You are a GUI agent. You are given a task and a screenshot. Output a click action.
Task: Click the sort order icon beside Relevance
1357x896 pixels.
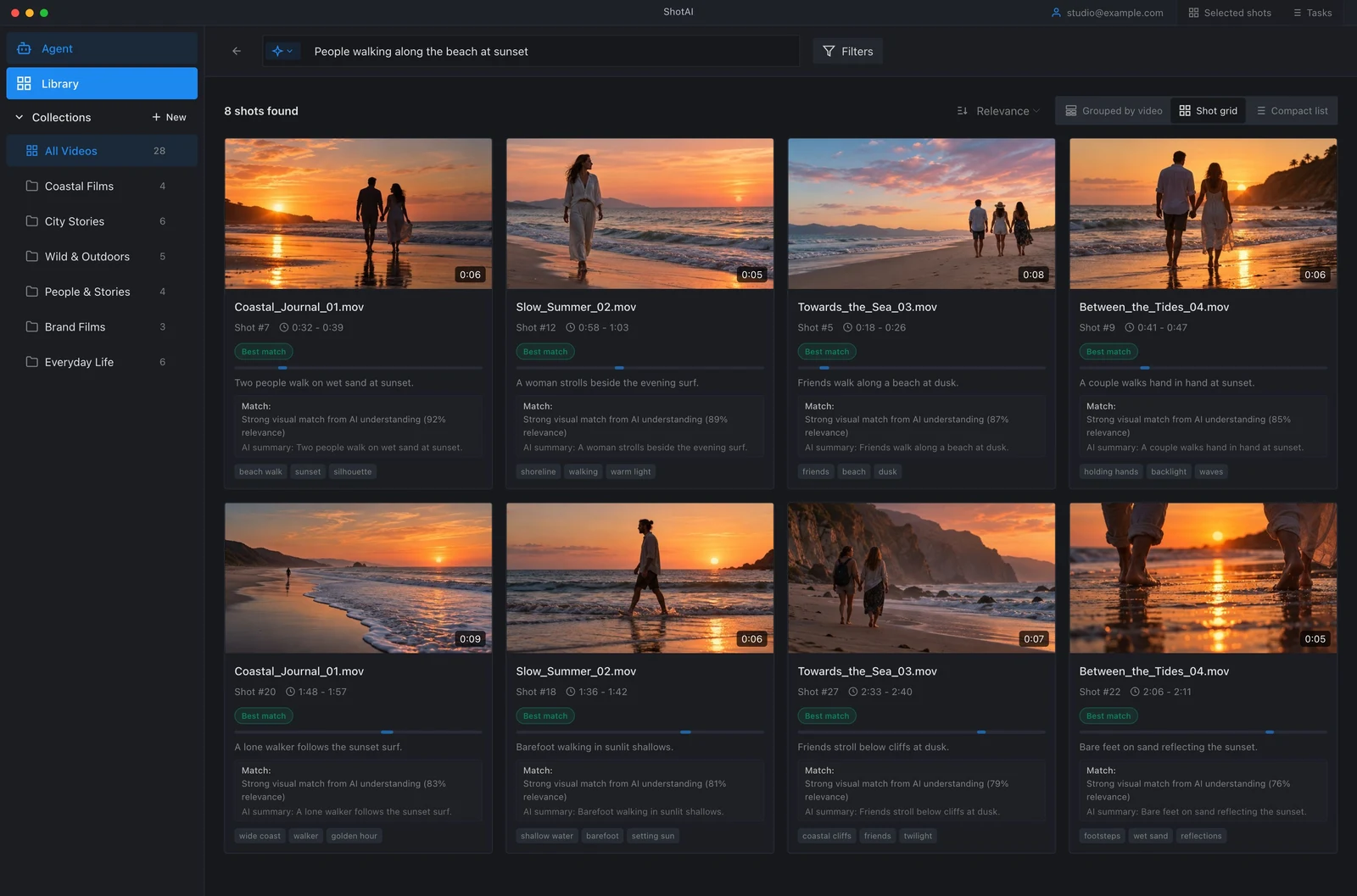point(962,111)
